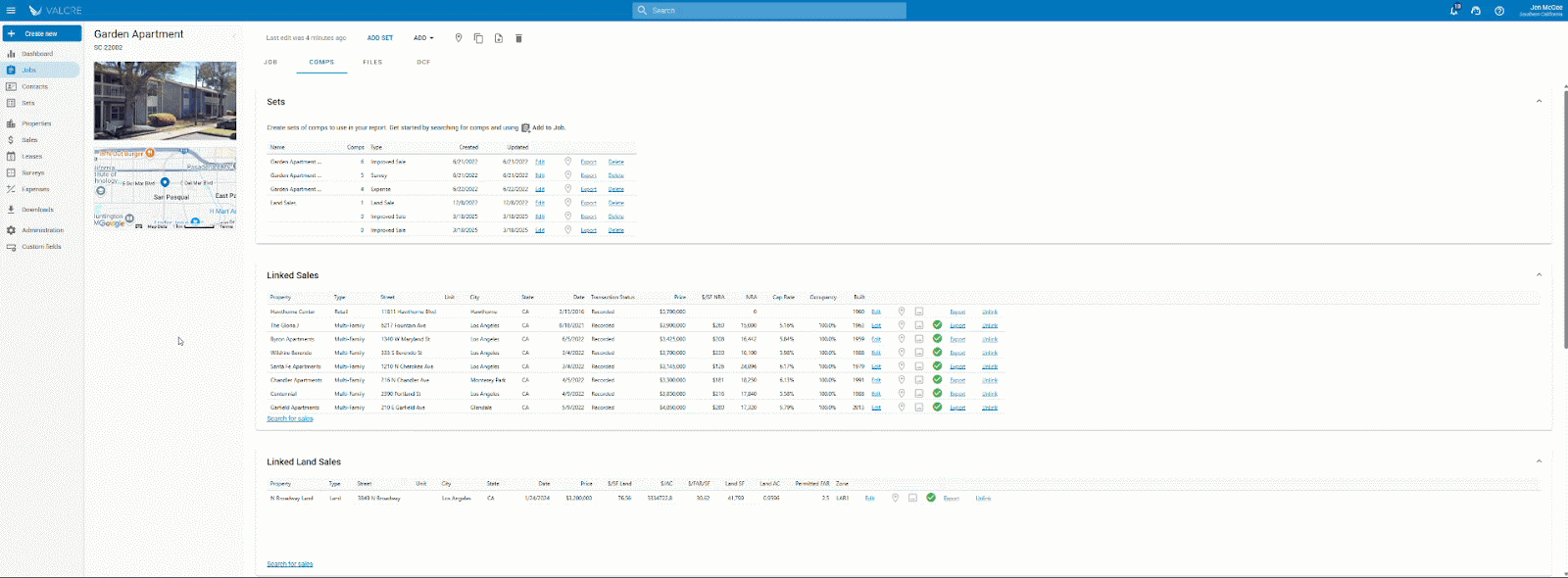Unlink the Centennial sale
Screen dimensions: 1568x578
coord(990,394)
